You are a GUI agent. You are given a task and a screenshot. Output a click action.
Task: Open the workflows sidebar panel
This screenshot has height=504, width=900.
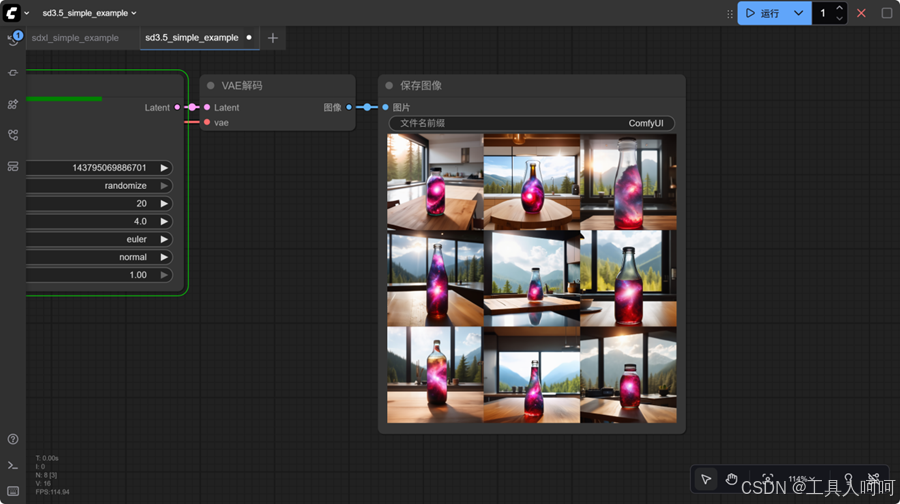(x=13, y=135)
